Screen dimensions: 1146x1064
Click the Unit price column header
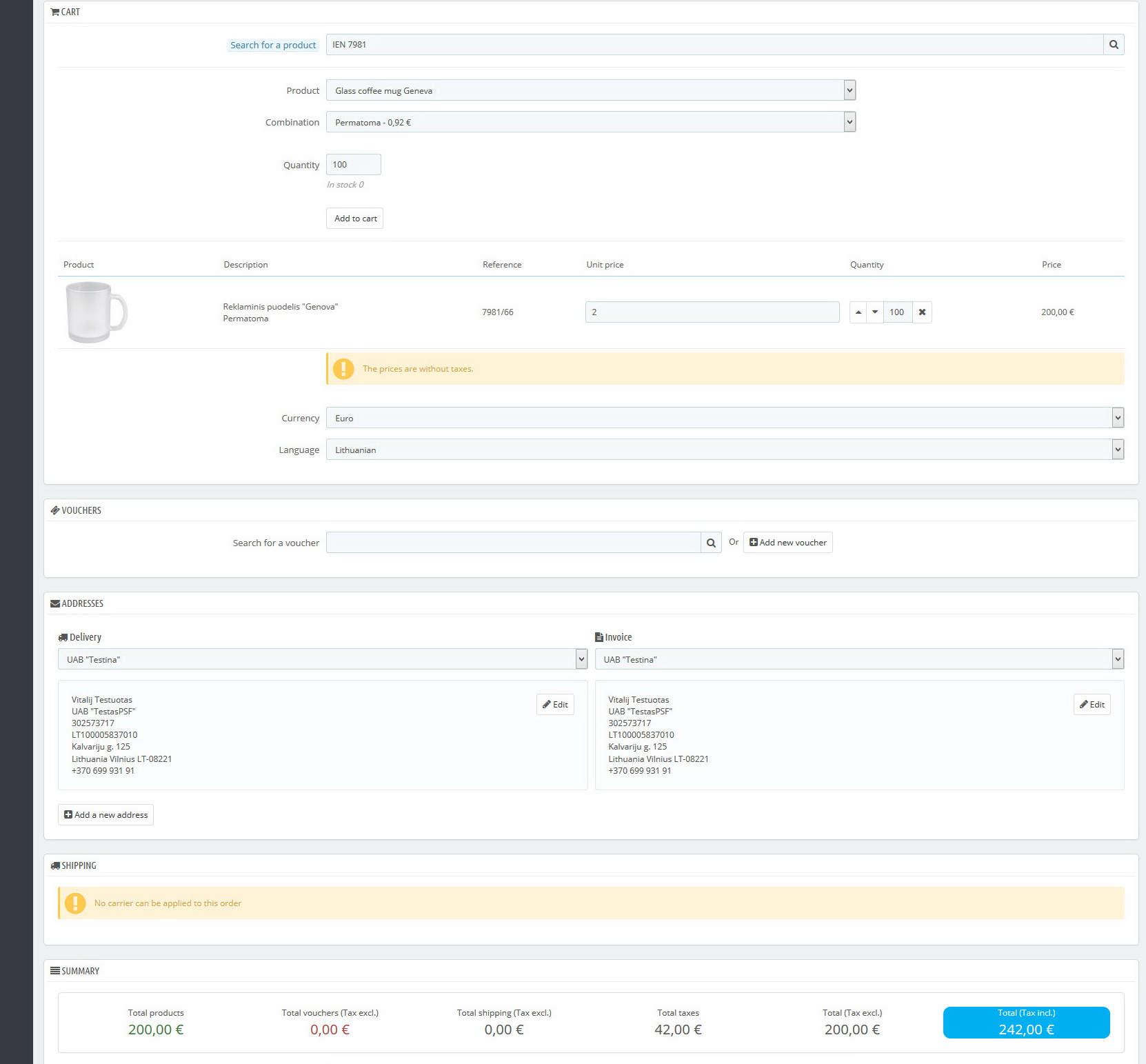[x=605, y=265]
